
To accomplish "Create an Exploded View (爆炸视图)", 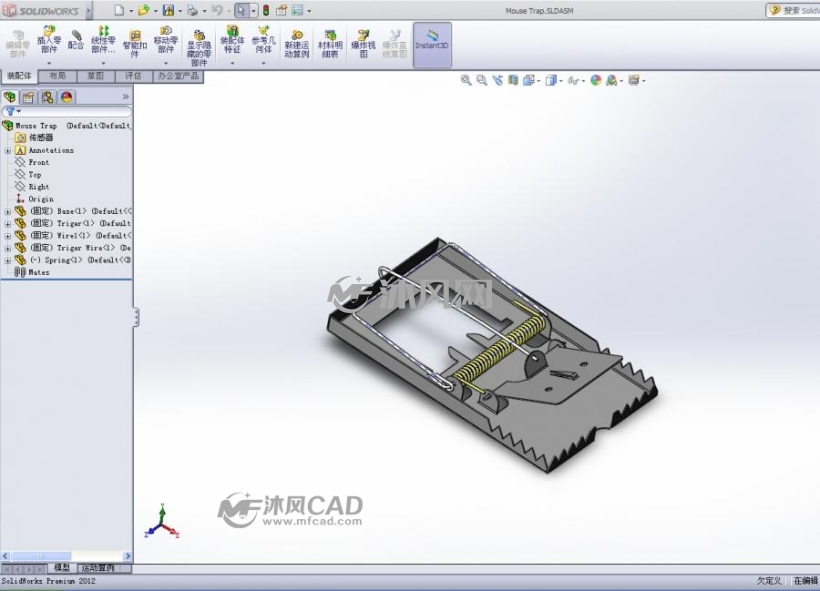I will click(x=363, y=44).
